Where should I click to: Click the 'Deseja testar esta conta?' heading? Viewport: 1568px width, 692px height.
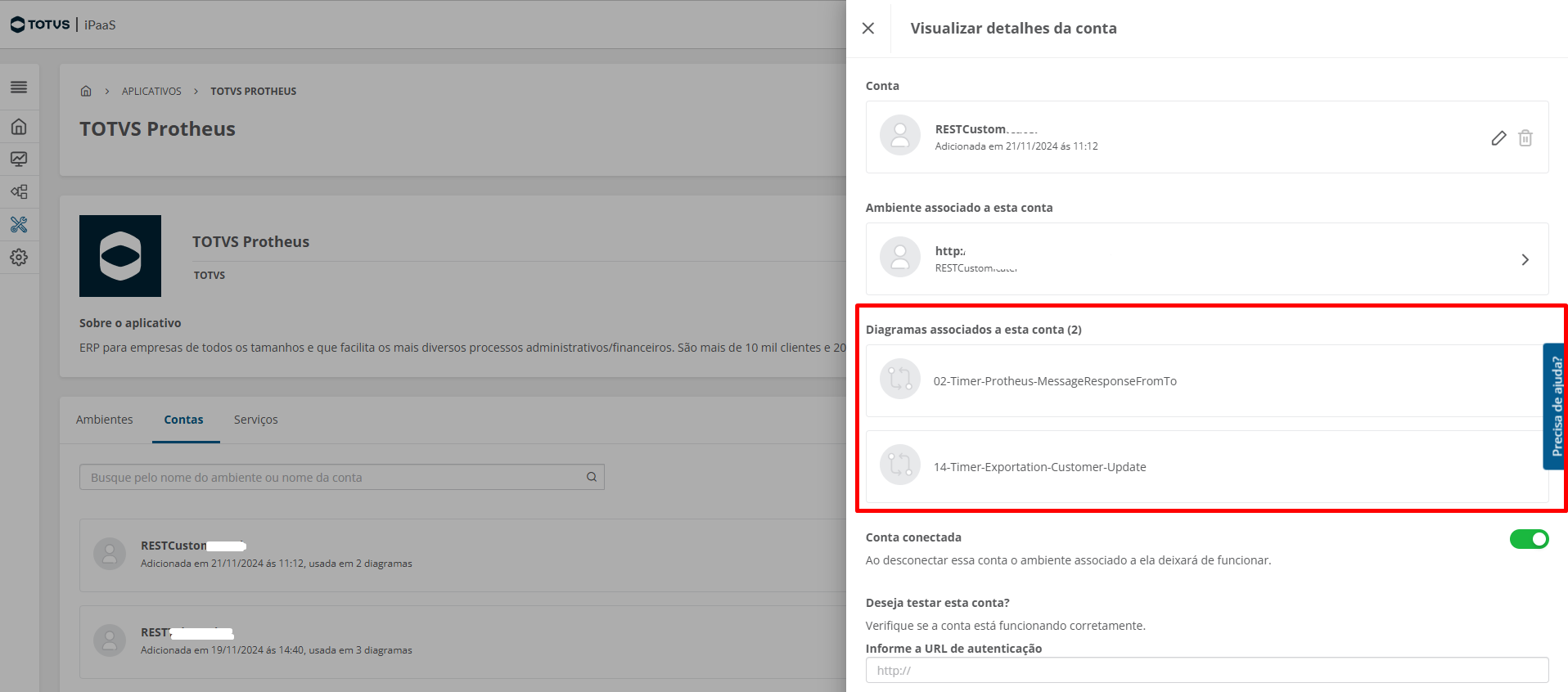[938, 603]
